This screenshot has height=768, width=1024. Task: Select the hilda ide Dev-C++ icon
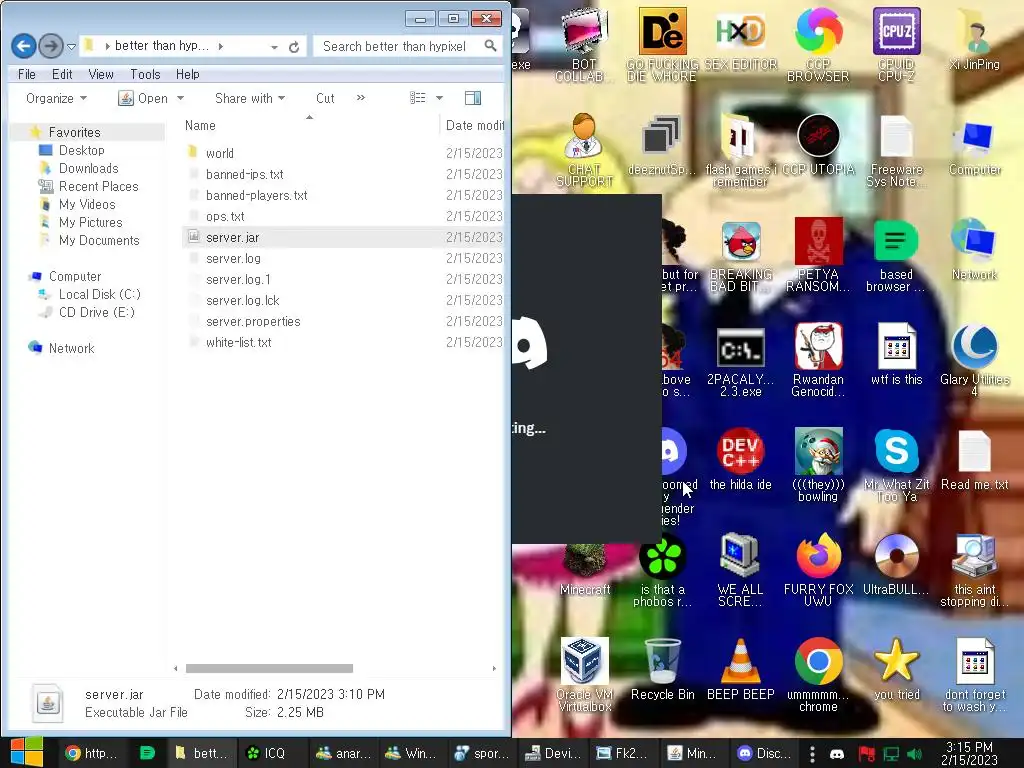741,460
